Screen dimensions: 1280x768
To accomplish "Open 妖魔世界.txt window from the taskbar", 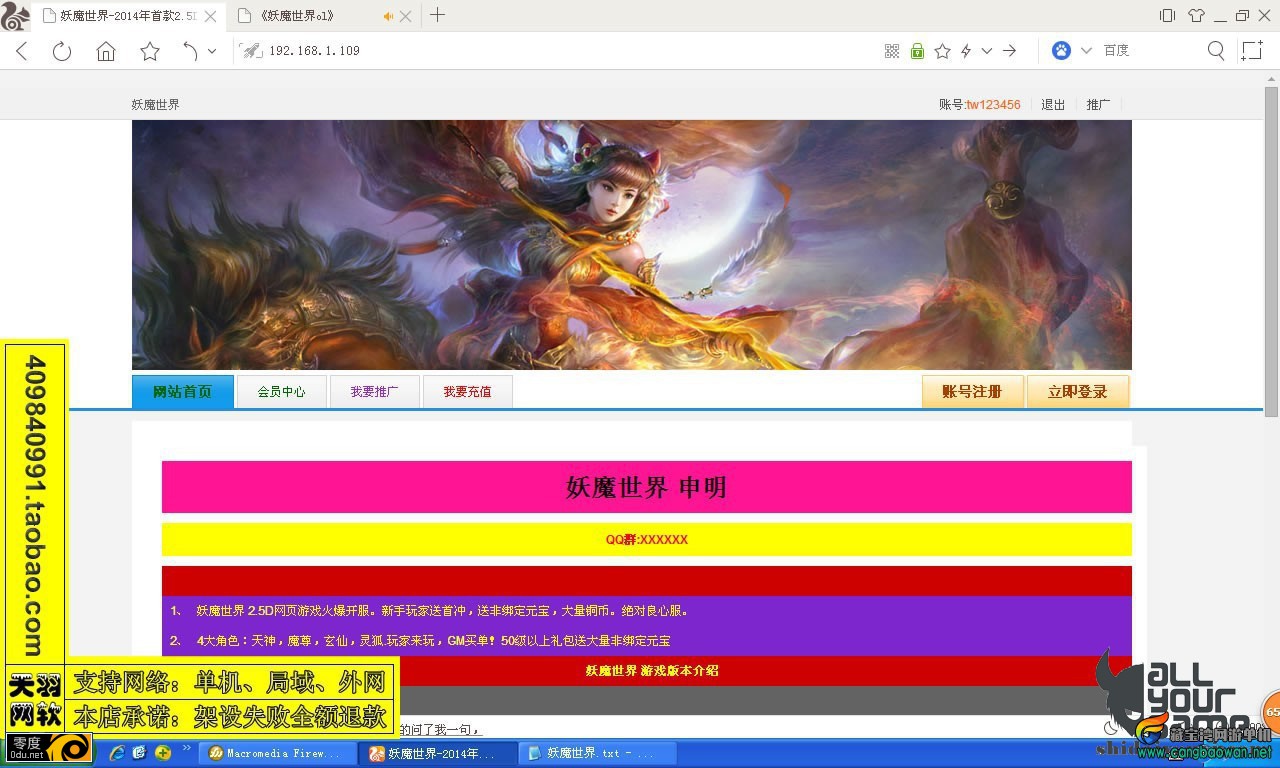I will [x=597, y=753].
